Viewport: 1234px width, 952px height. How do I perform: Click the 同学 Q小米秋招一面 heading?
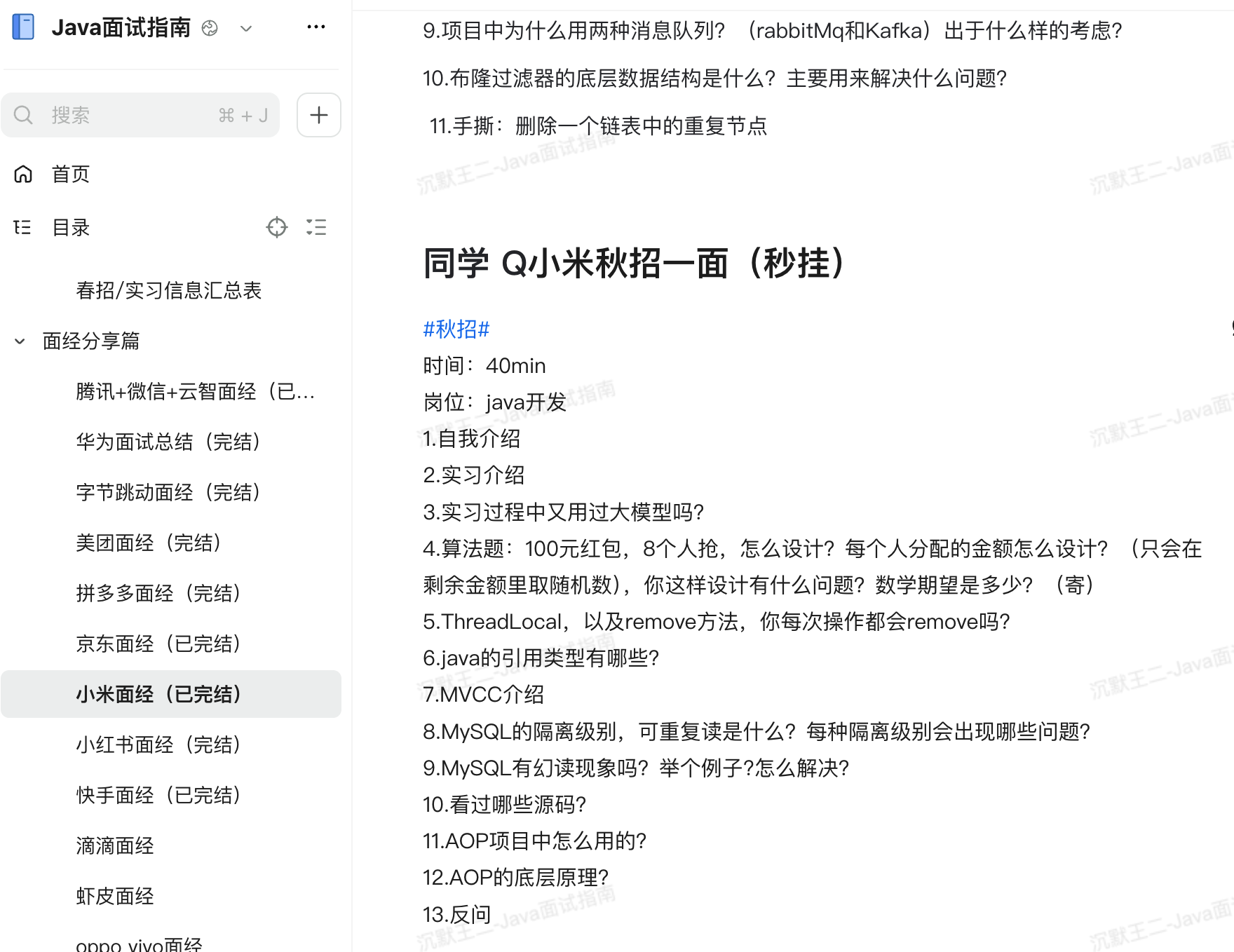[635, 264]
